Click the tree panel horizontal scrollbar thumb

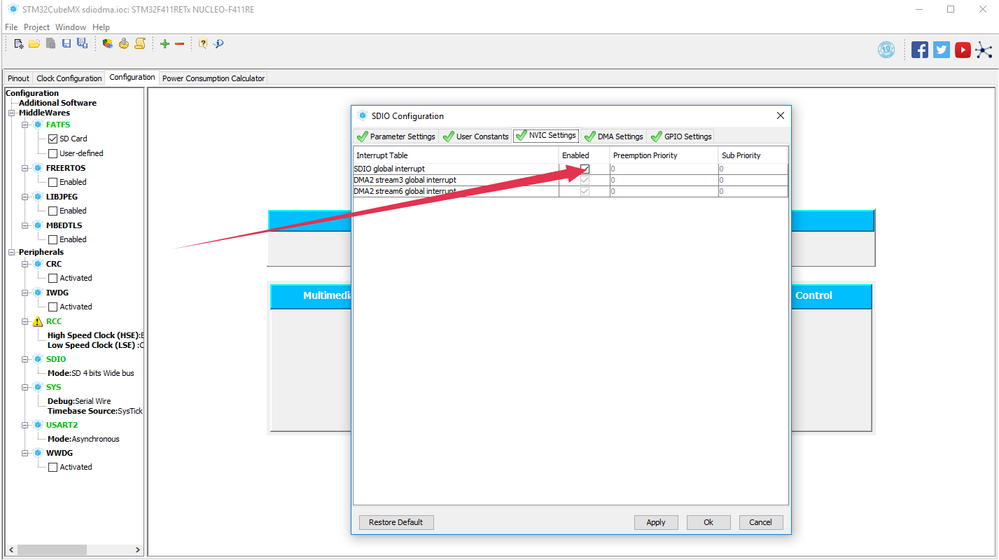(x=51, y=549)
